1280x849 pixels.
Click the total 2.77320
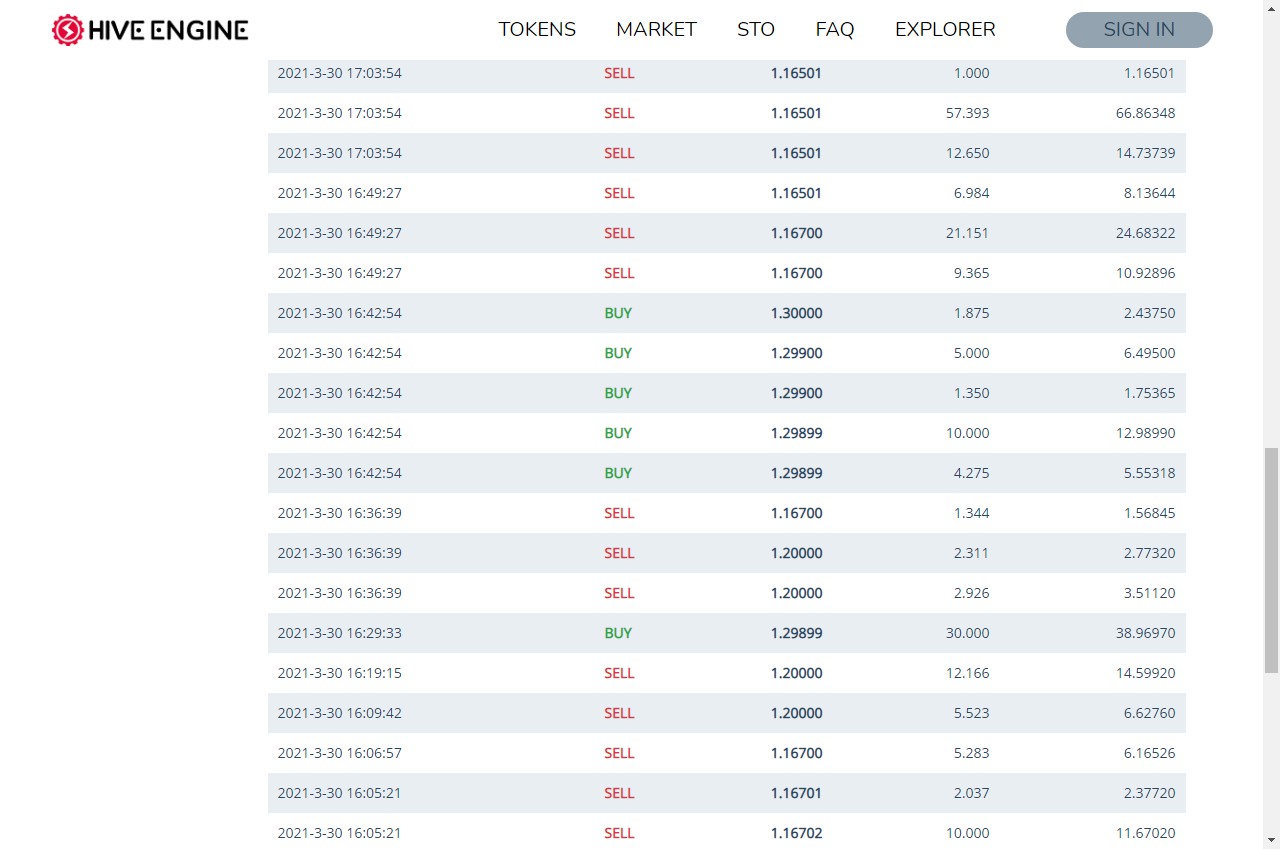pyautogui.click(x=1149, y=553)
